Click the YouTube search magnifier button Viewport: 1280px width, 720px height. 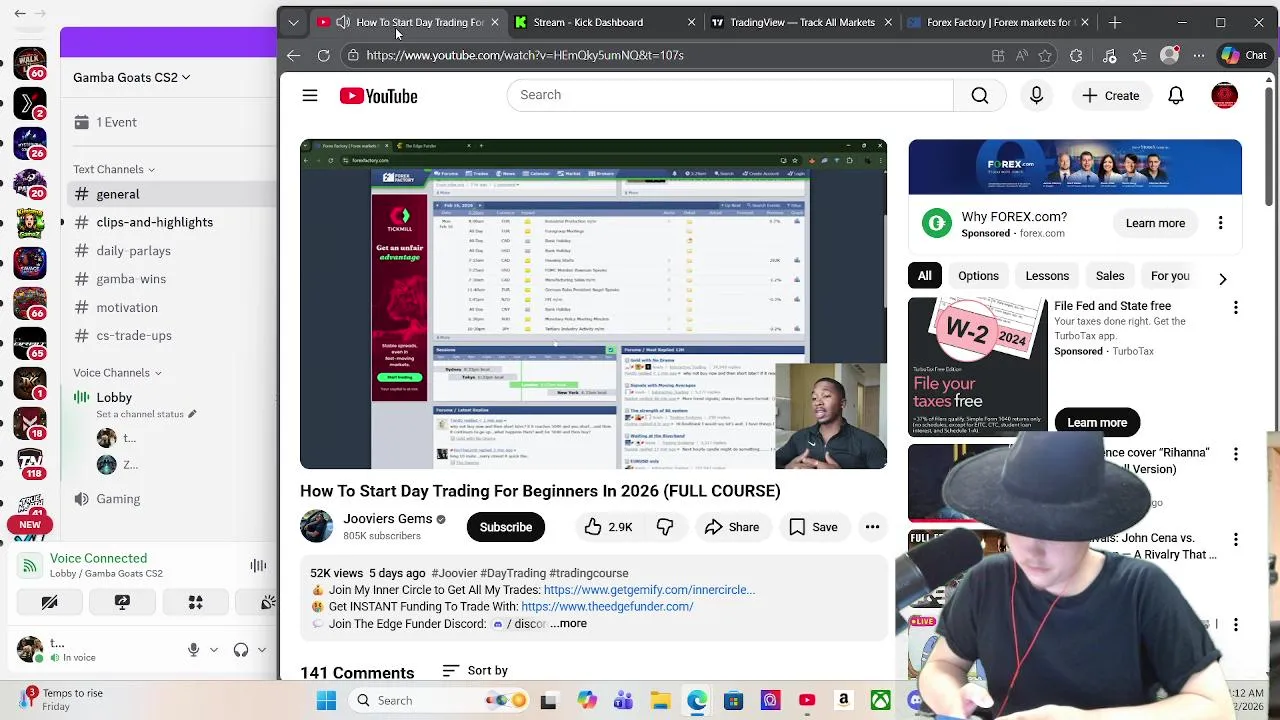point(979,95)
